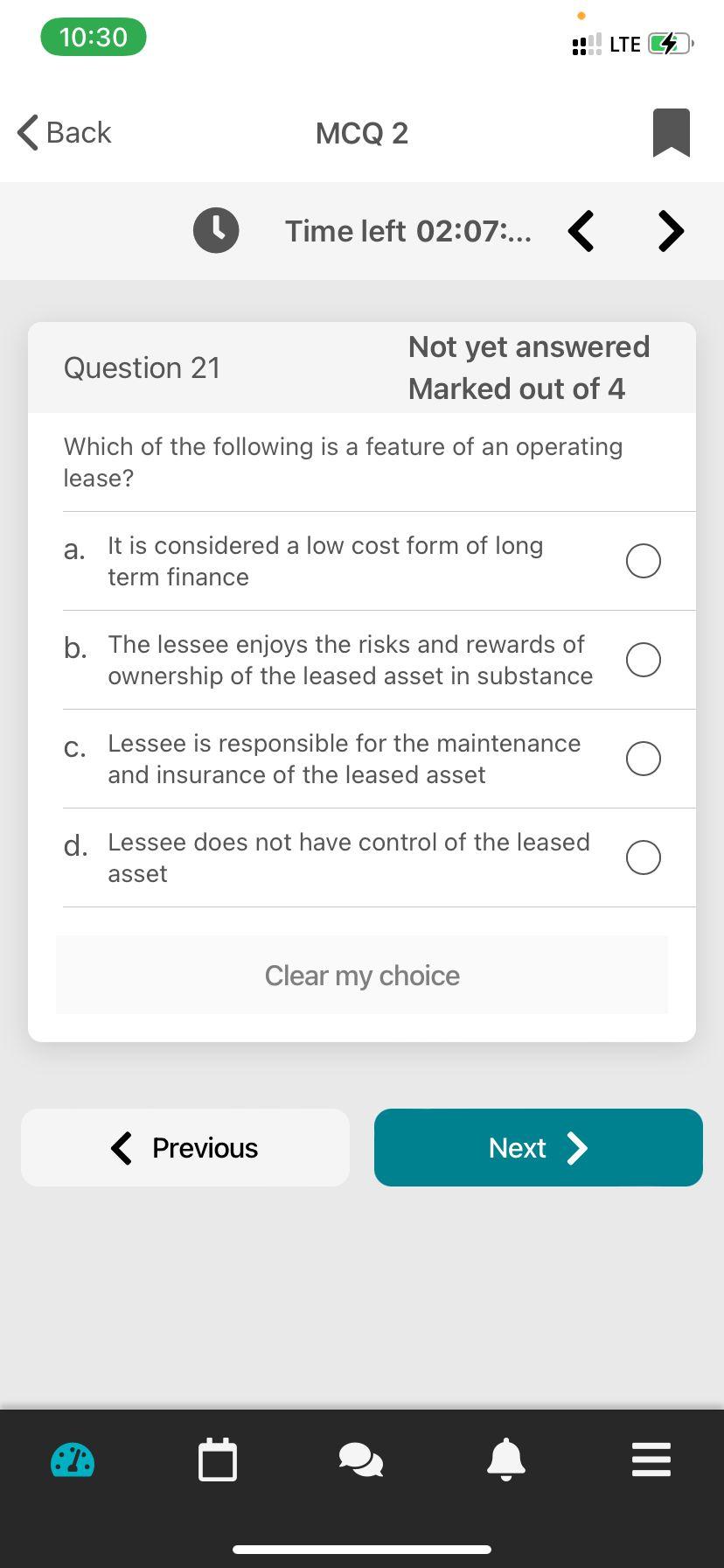Select option d no control of asset
The width and height of the screenshot is (724, 1568).
(643, 857)
